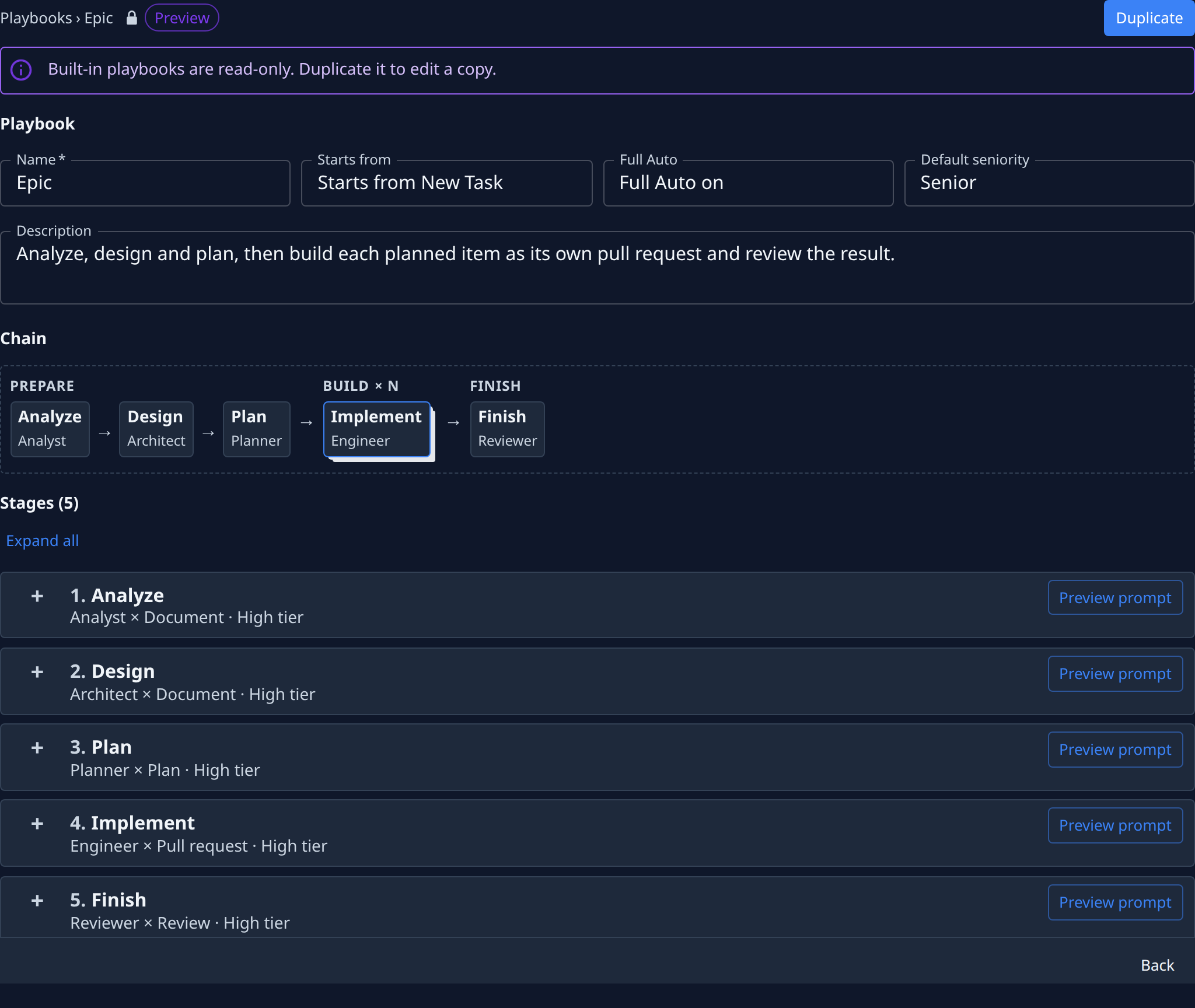Viewport: 1195px width, 1008px height.
Task: Click the 'FINISH' chain label
Action: tap(495, 386)
